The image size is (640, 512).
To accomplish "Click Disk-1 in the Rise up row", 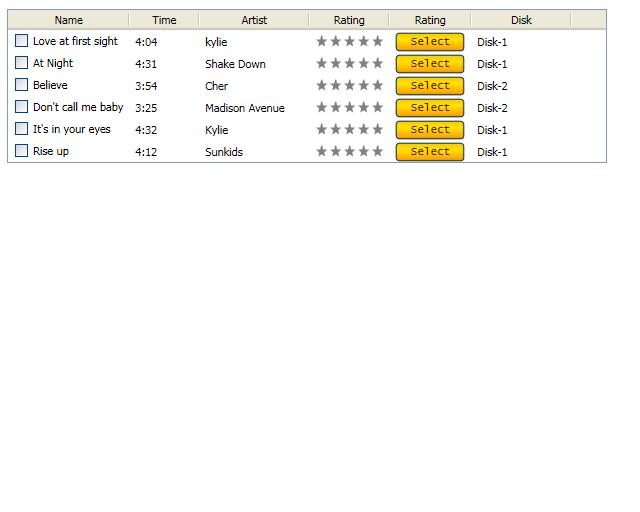I will coord(492,152).
